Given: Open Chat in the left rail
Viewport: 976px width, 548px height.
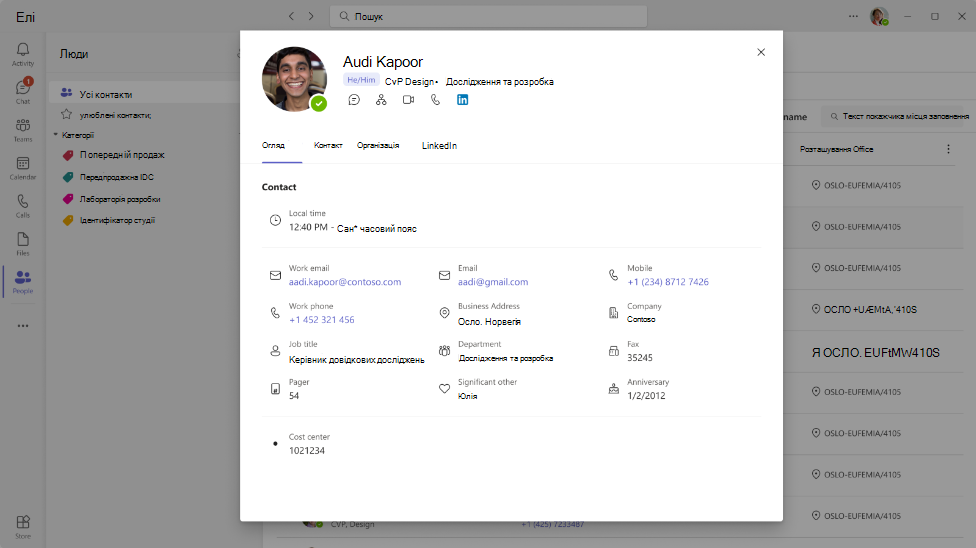Looking at the screenshot, I should coord(23,92).
